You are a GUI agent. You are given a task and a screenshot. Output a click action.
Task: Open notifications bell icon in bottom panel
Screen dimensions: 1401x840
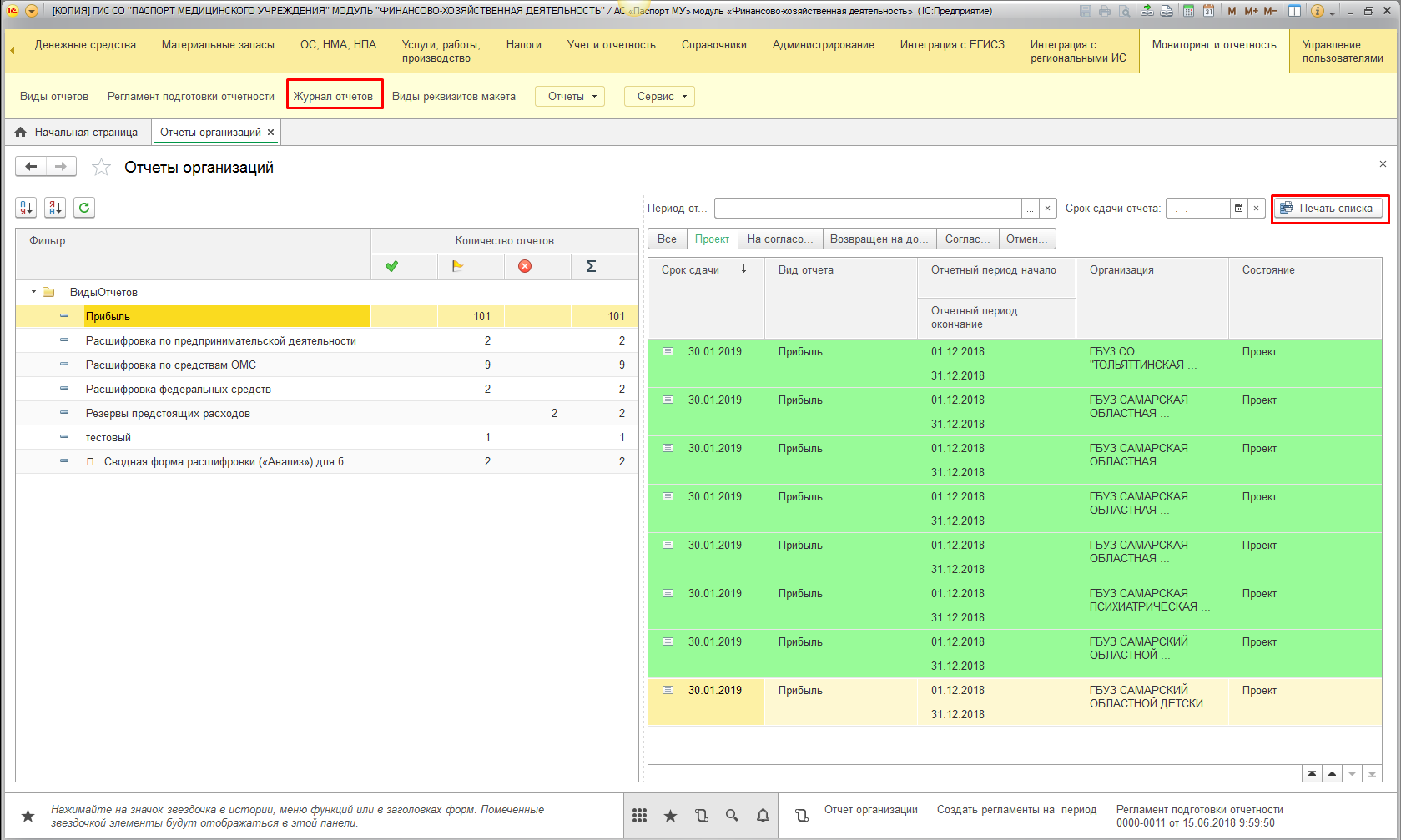(763, 816)
